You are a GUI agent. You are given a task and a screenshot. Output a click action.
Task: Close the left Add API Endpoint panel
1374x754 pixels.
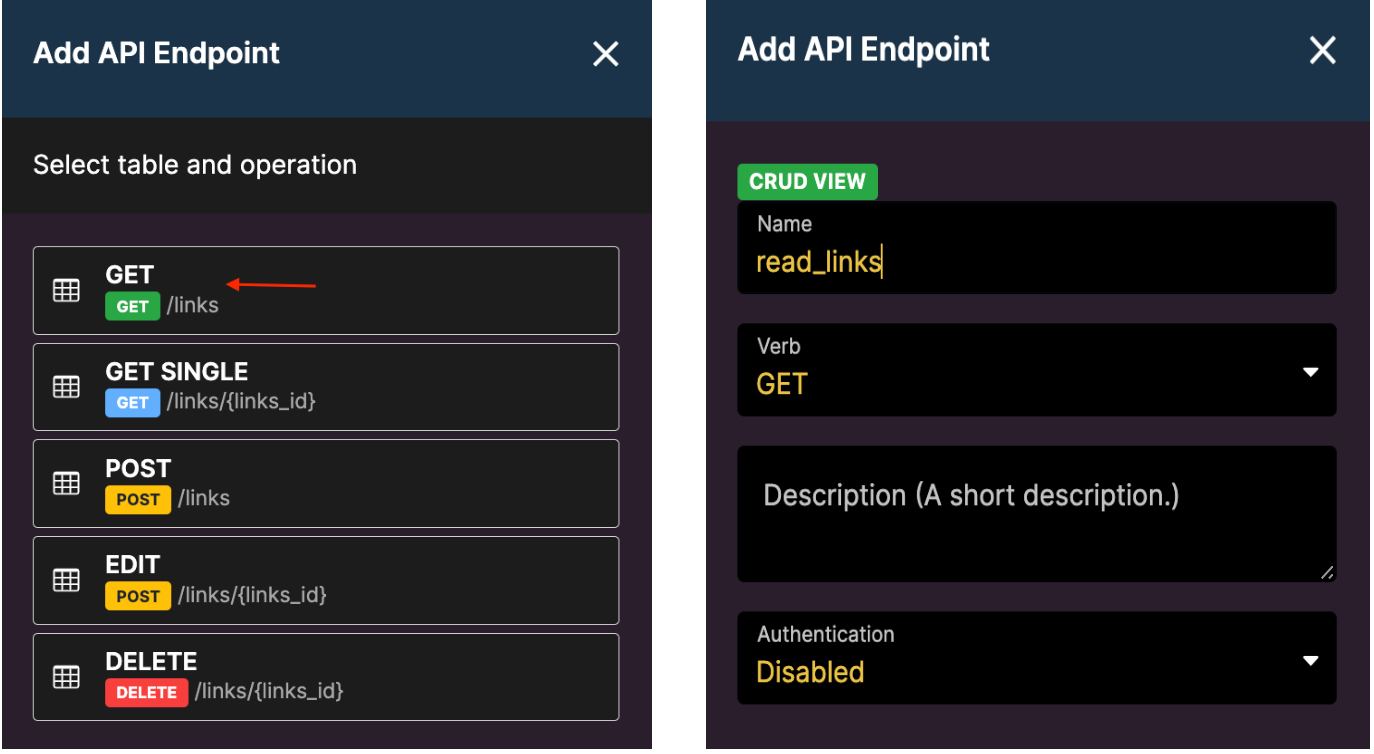pyautogui.click(x=606, y=54)
